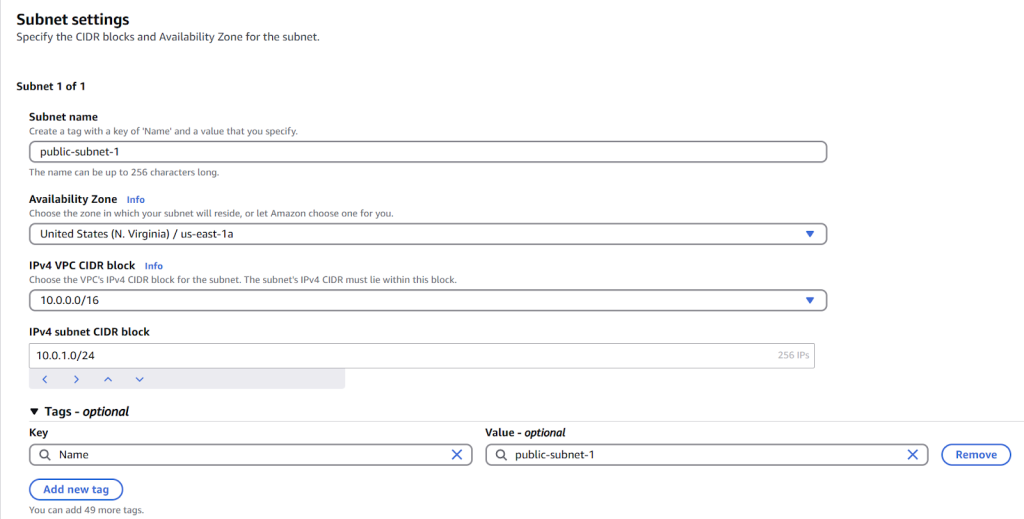Click the up arrow under the subnet CIDR block
This screenshot has width=1024, height=519.
pos(108,379)
